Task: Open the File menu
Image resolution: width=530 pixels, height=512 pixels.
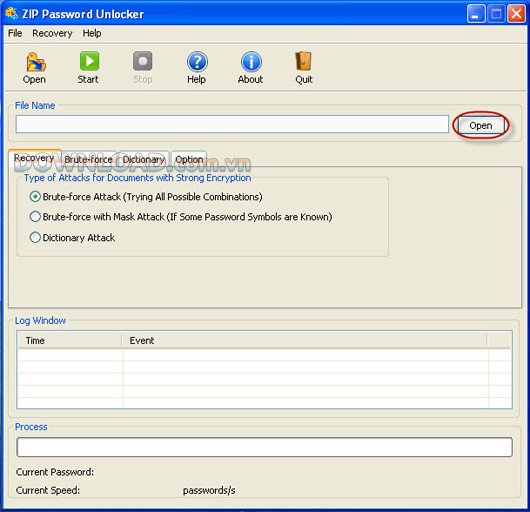Action: [15, 33]
